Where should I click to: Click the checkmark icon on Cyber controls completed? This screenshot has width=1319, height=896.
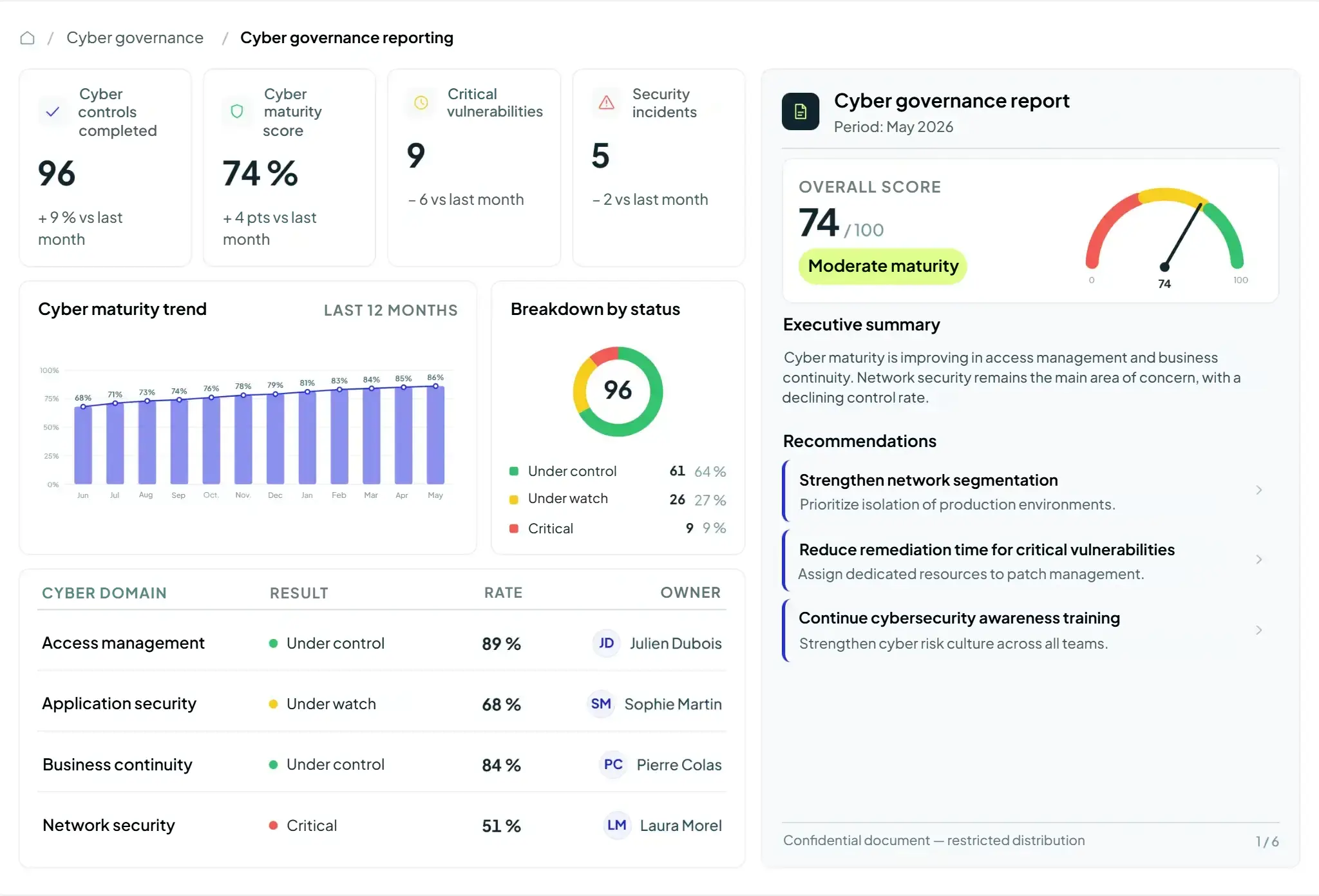coord(53,112)
